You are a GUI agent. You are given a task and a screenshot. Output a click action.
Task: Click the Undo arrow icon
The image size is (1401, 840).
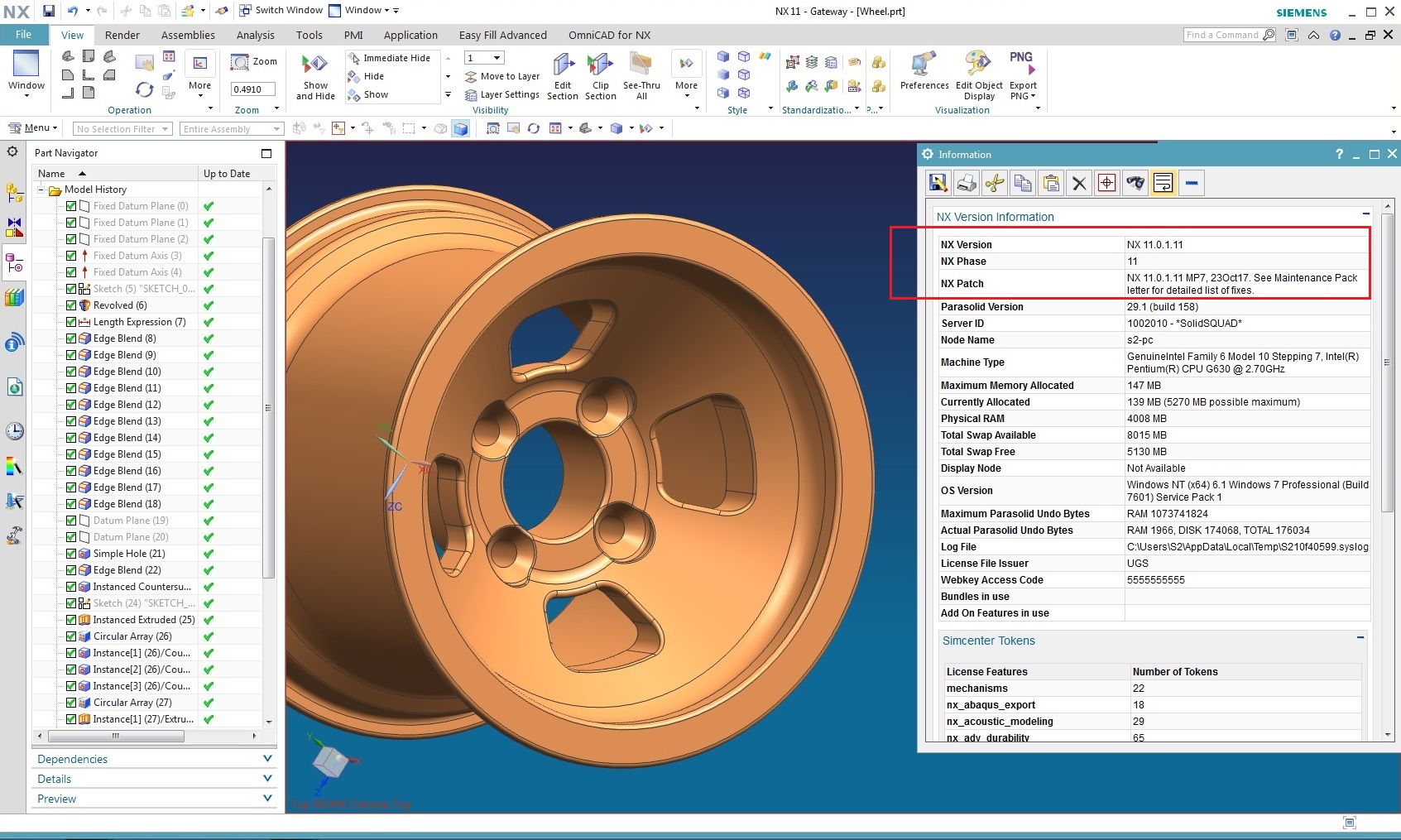72,11
